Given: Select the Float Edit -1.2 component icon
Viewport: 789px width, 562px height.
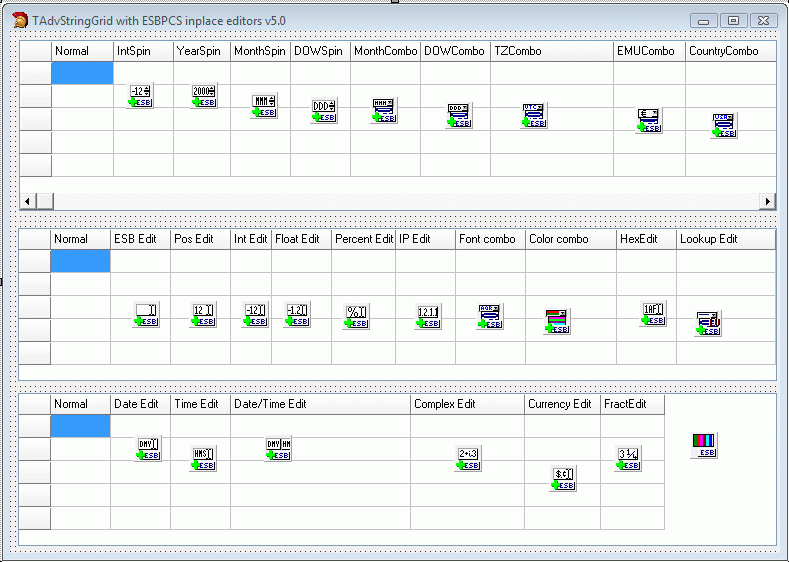Looking at the screenshot, I should pyautogui.click(x=296, y=315).
